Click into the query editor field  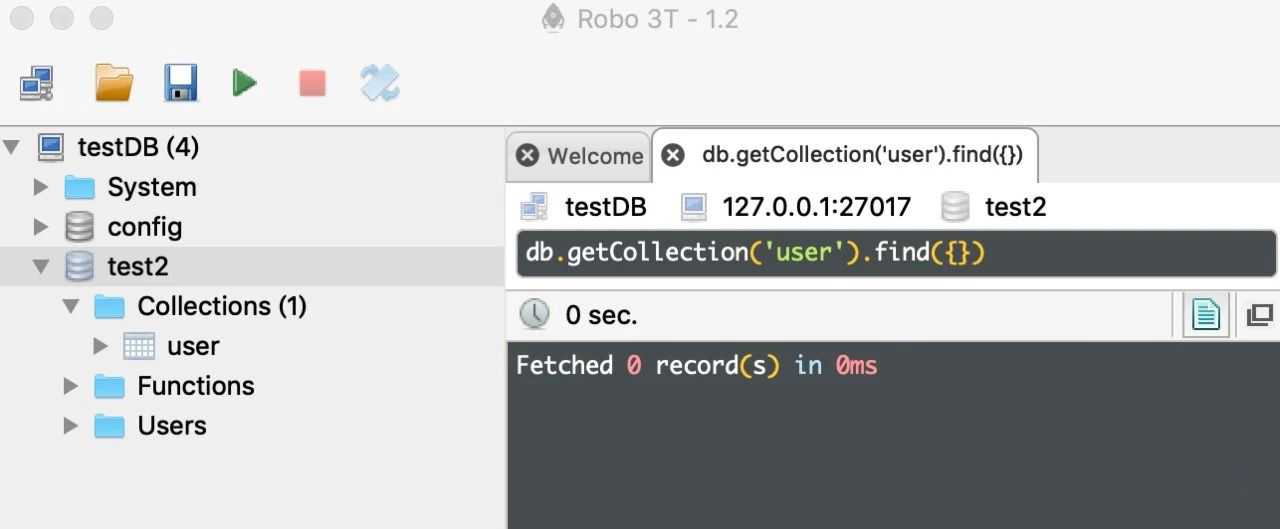point(896,253)
